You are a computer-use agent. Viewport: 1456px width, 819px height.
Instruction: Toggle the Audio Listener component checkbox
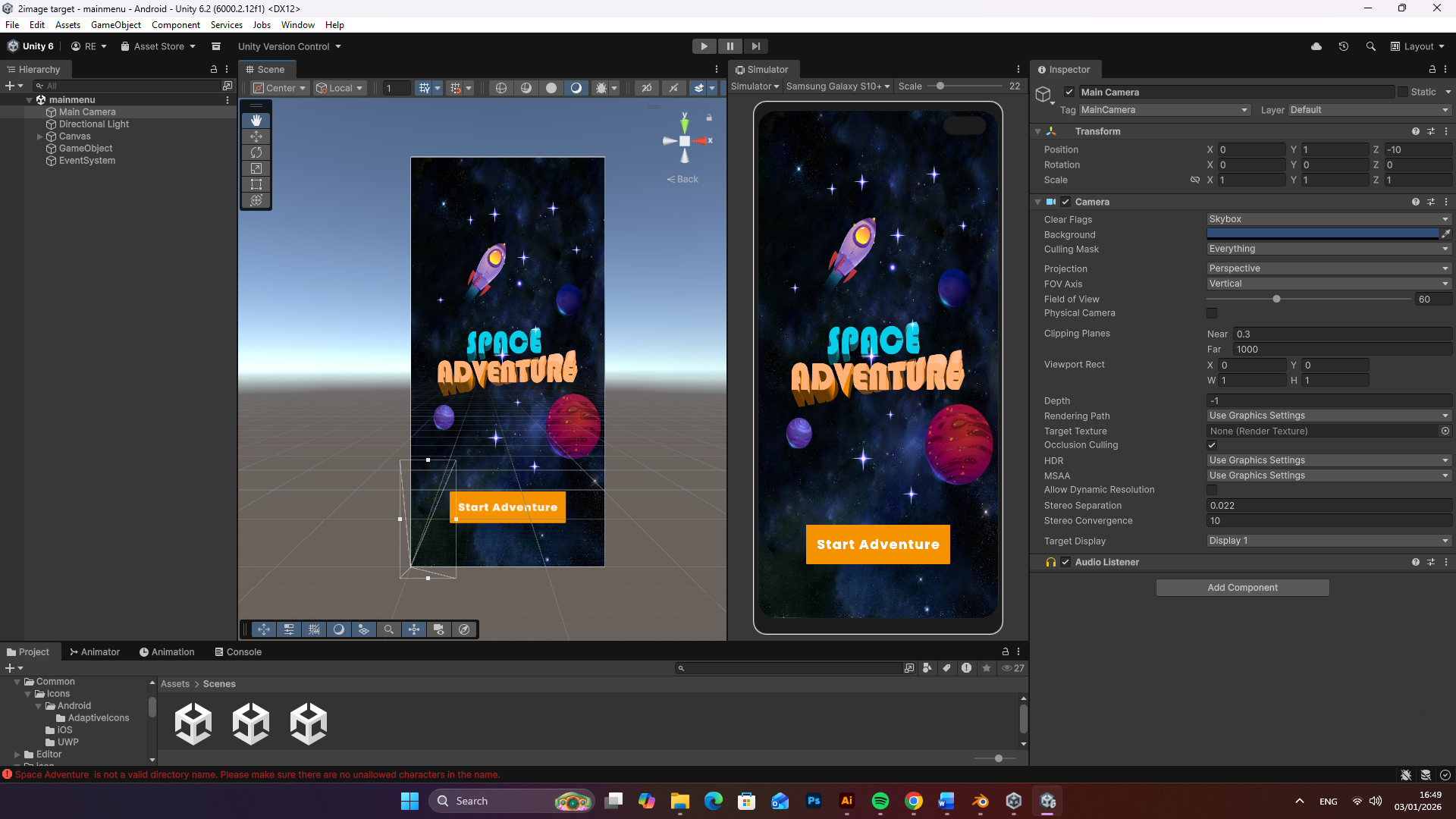(1065, 562)
